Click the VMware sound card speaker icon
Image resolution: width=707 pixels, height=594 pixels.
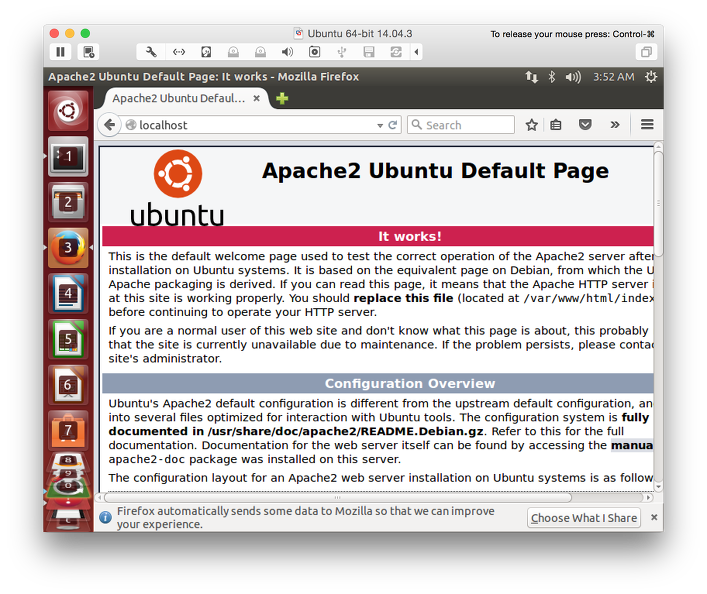tap(287, 52)
